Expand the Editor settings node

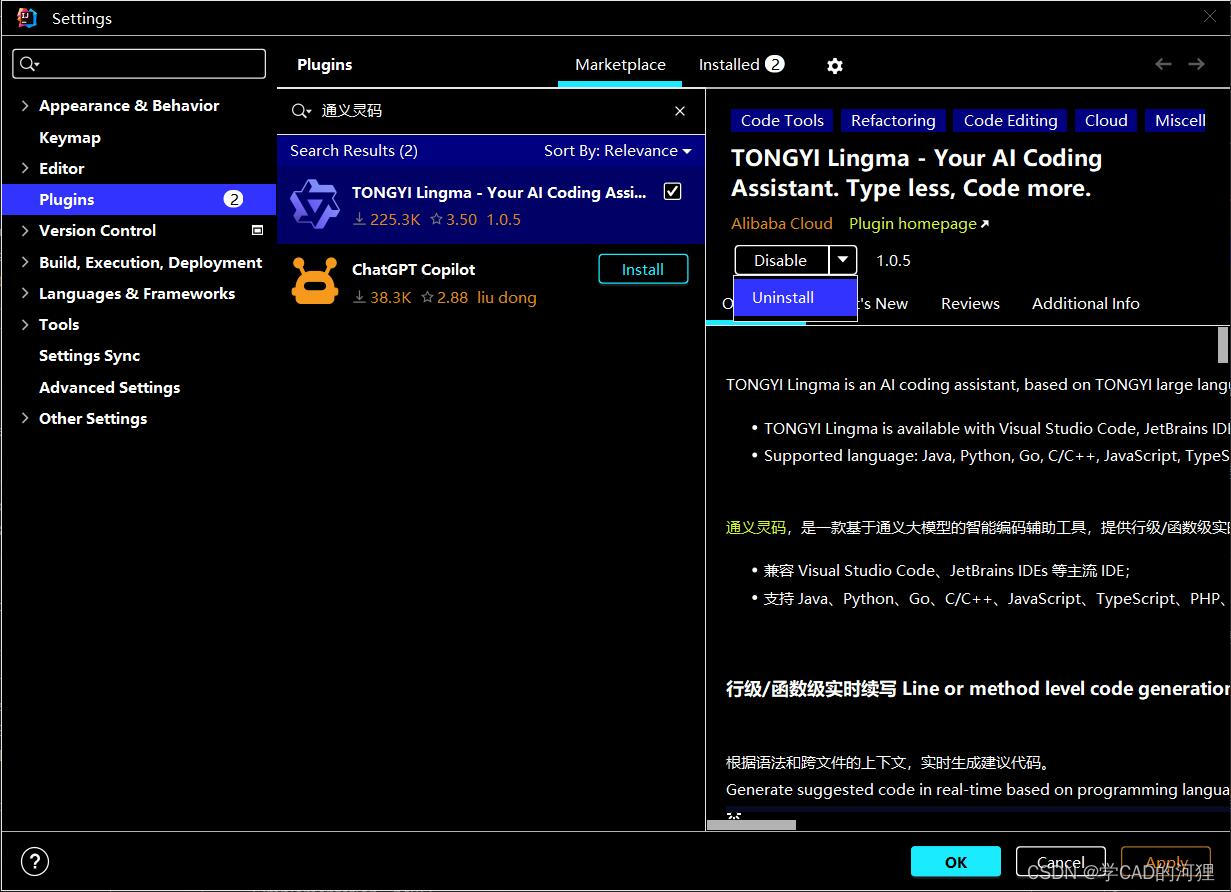pos(25,168)
